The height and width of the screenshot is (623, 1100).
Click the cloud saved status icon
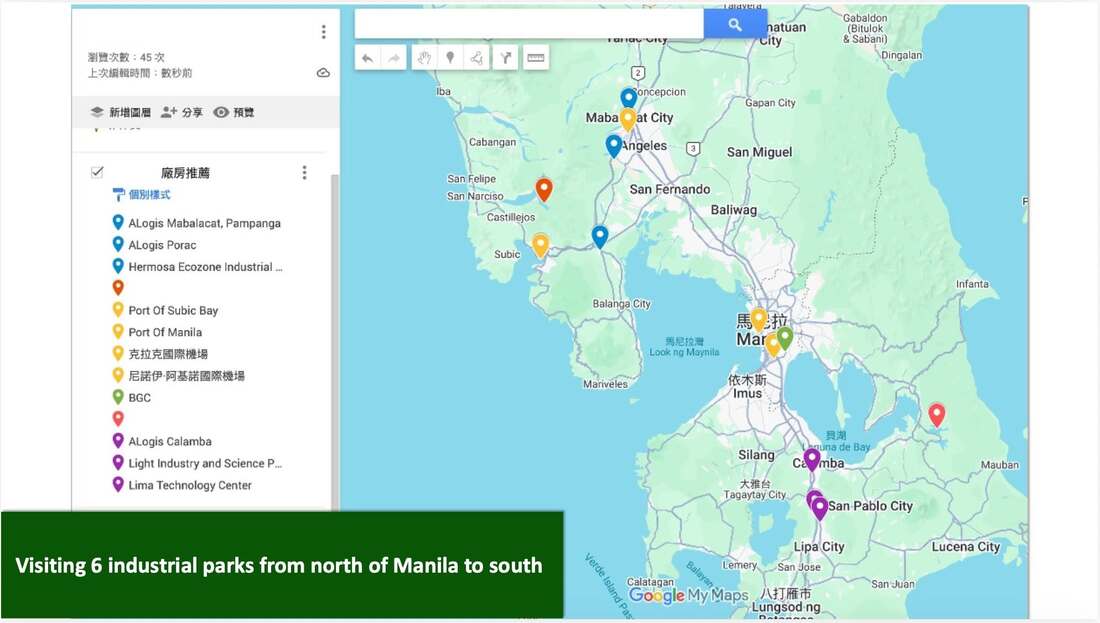[323, 73]
